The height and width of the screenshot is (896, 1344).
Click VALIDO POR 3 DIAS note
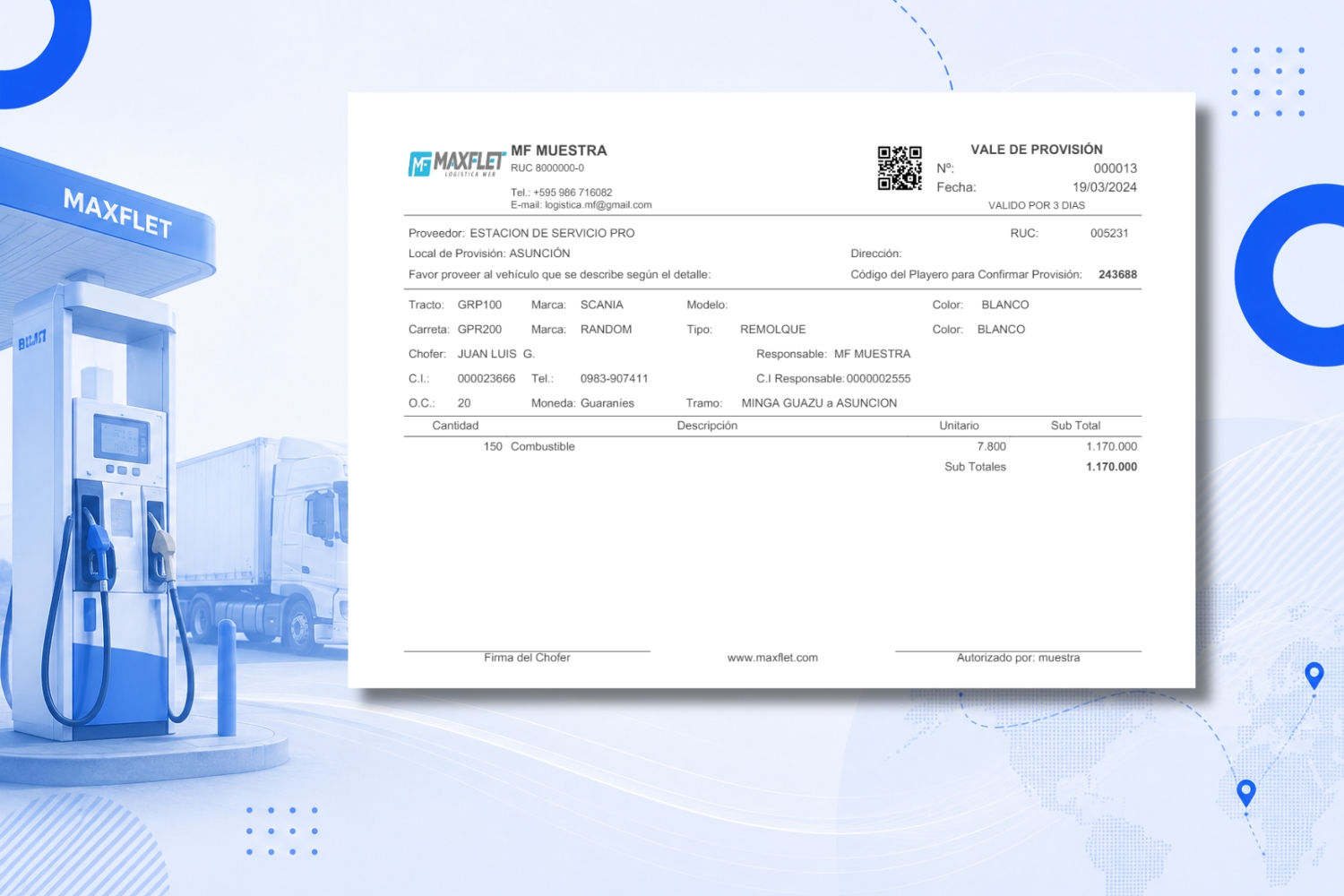pyautogui.click(x=1037, y=205)
